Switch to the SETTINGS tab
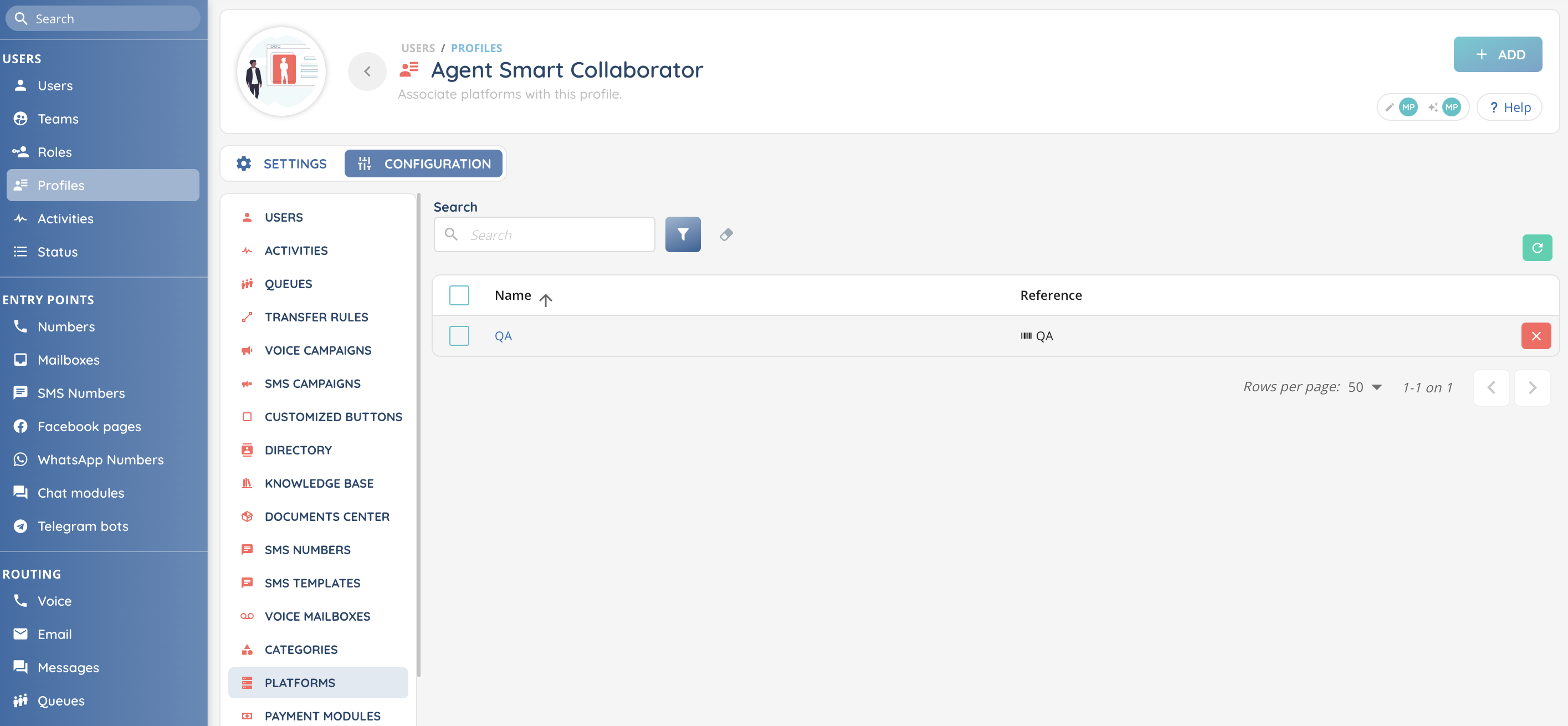1568x726 pixels. [282, 164]
